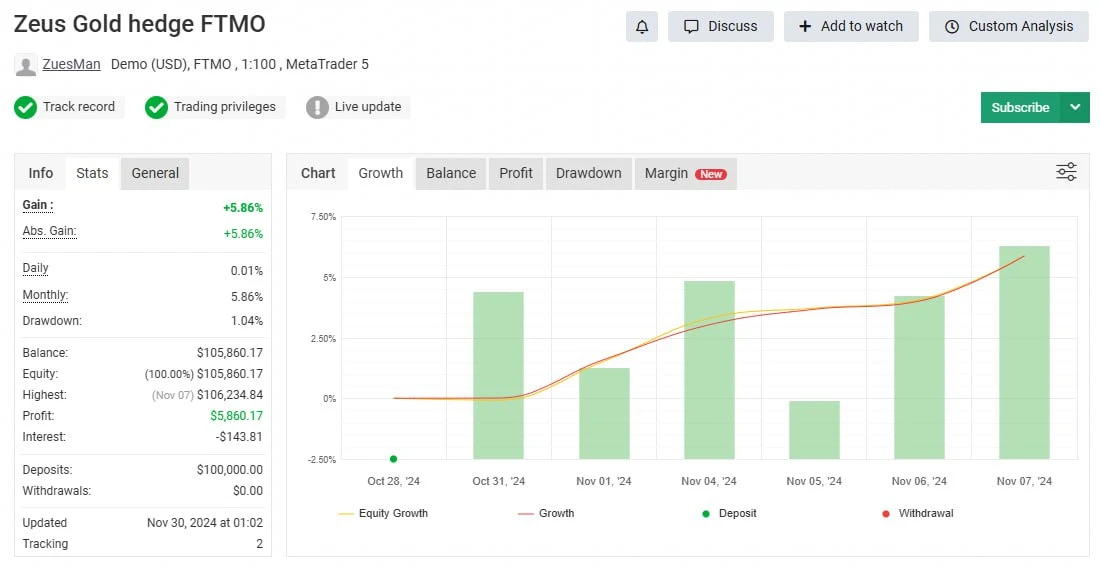Expand the Subscribe dropdown arrow

[x=1075, y=107]
